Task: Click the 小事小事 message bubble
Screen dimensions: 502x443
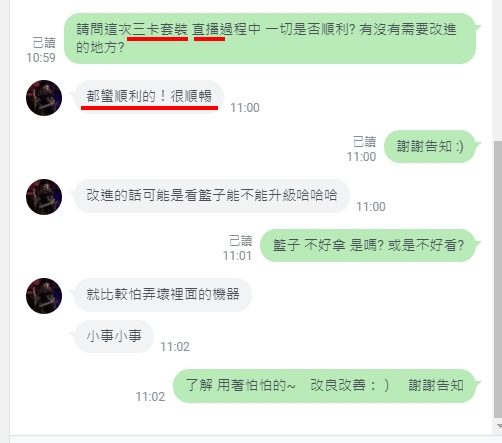Action: click(x=114, y=336)
